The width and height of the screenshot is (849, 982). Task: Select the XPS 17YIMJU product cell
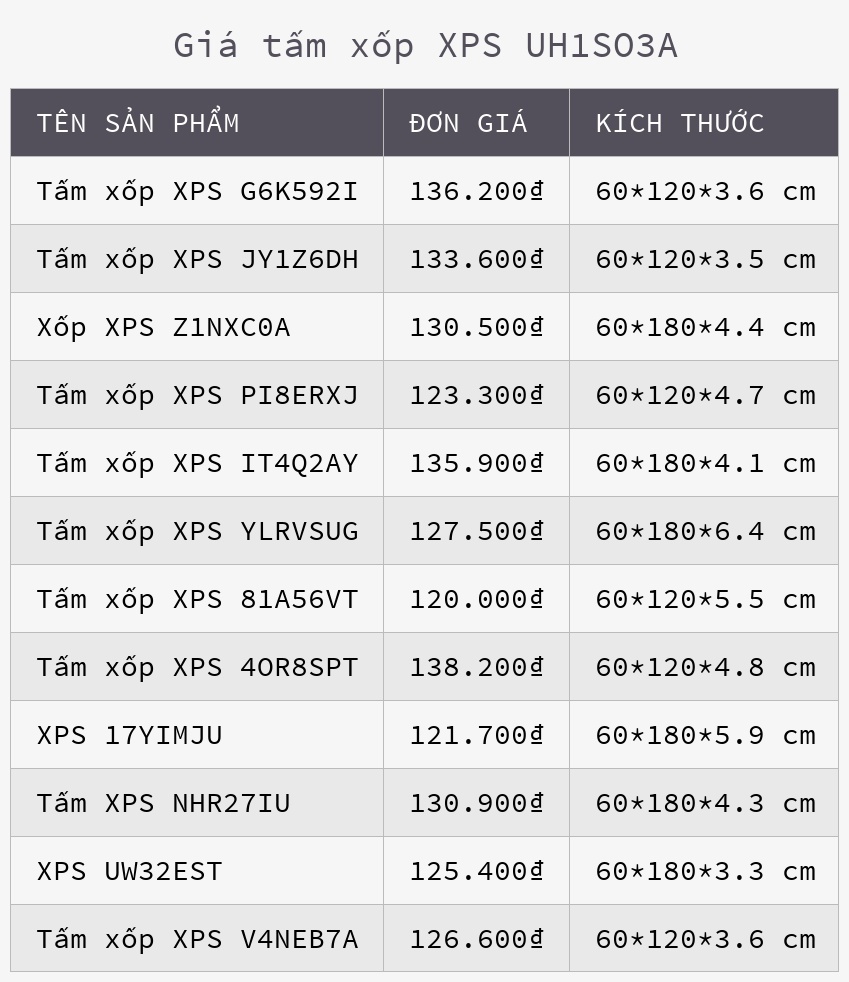[130, 735]
